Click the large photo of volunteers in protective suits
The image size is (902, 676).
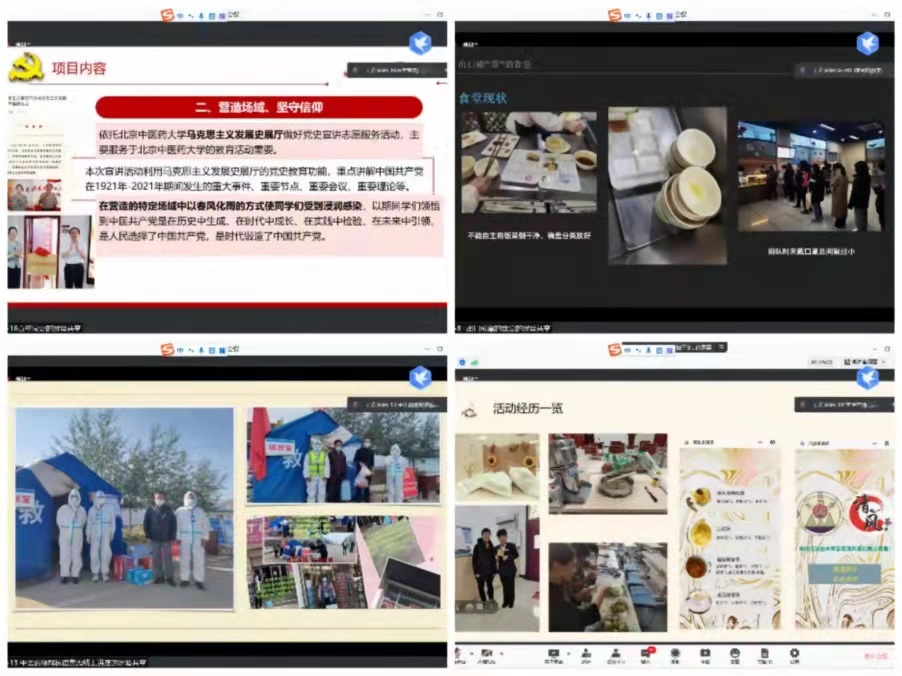124,508
